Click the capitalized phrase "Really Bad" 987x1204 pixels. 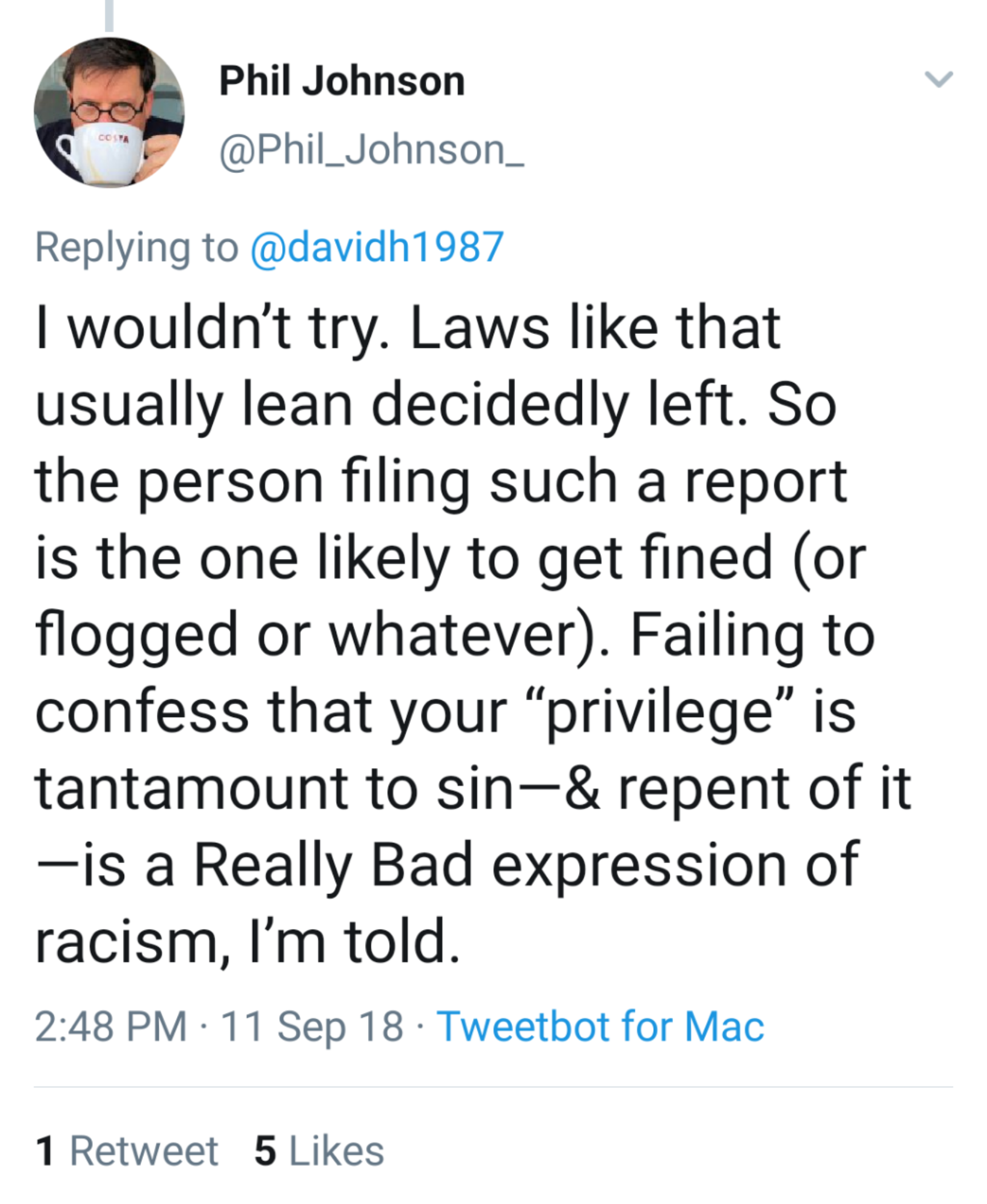(333, 864)
